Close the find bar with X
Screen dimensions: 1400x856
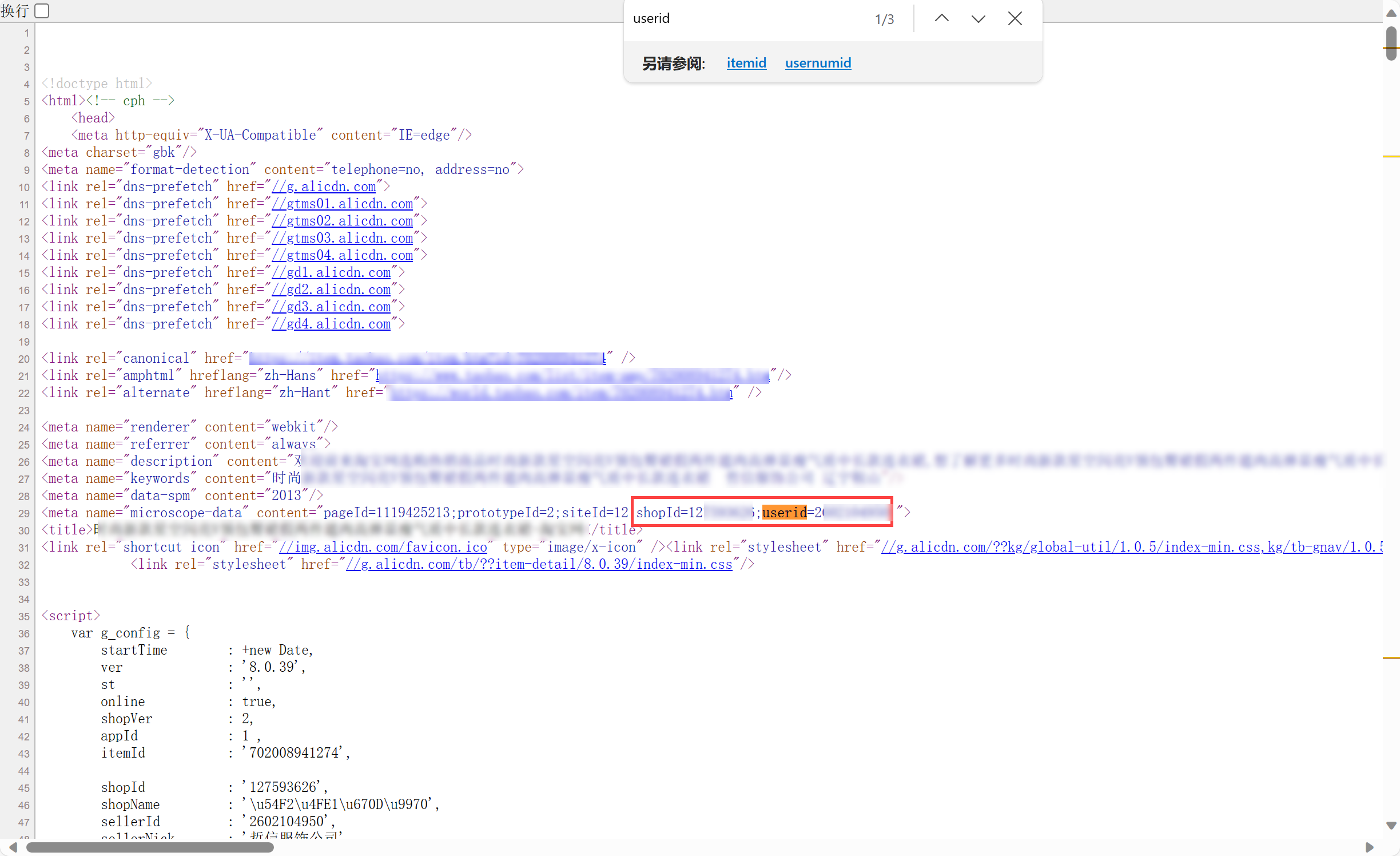point(1015,19)
